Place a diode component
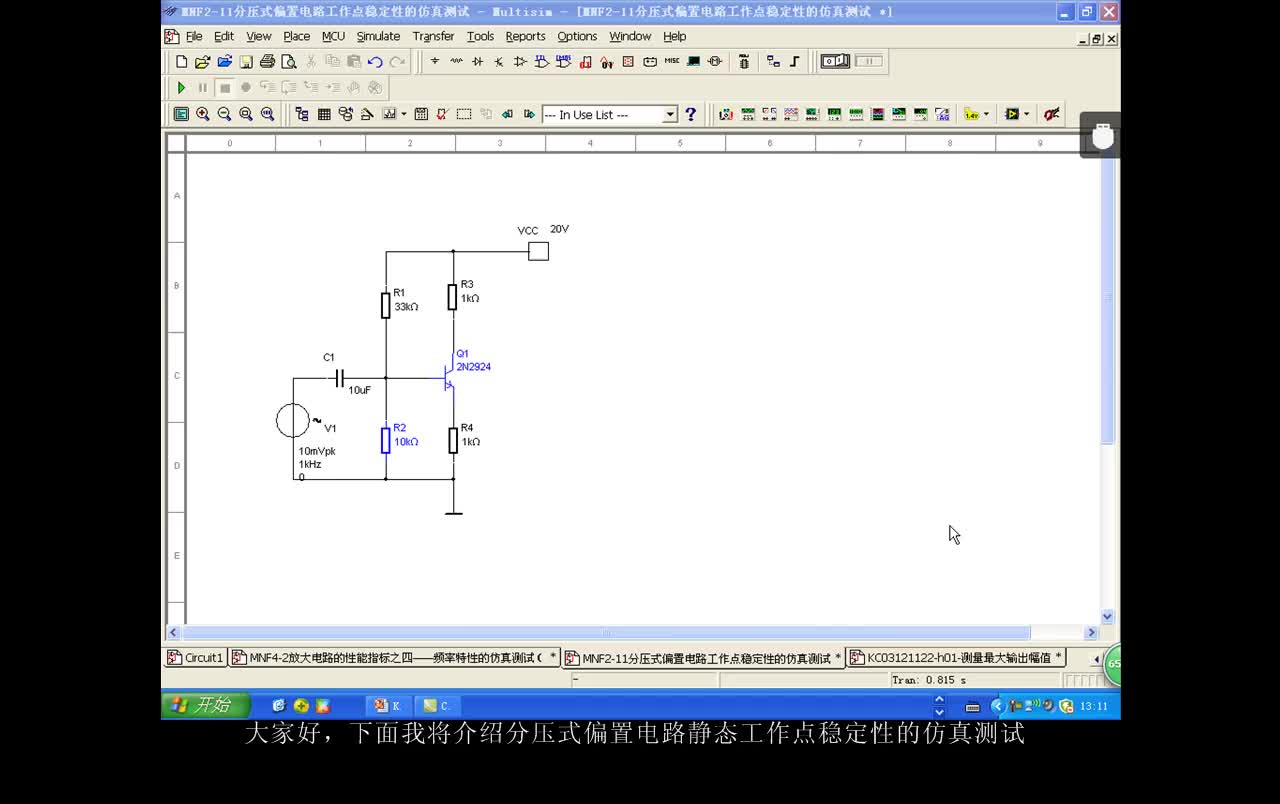This screenshot has height=804, width=1280. (x=477, y=61)
